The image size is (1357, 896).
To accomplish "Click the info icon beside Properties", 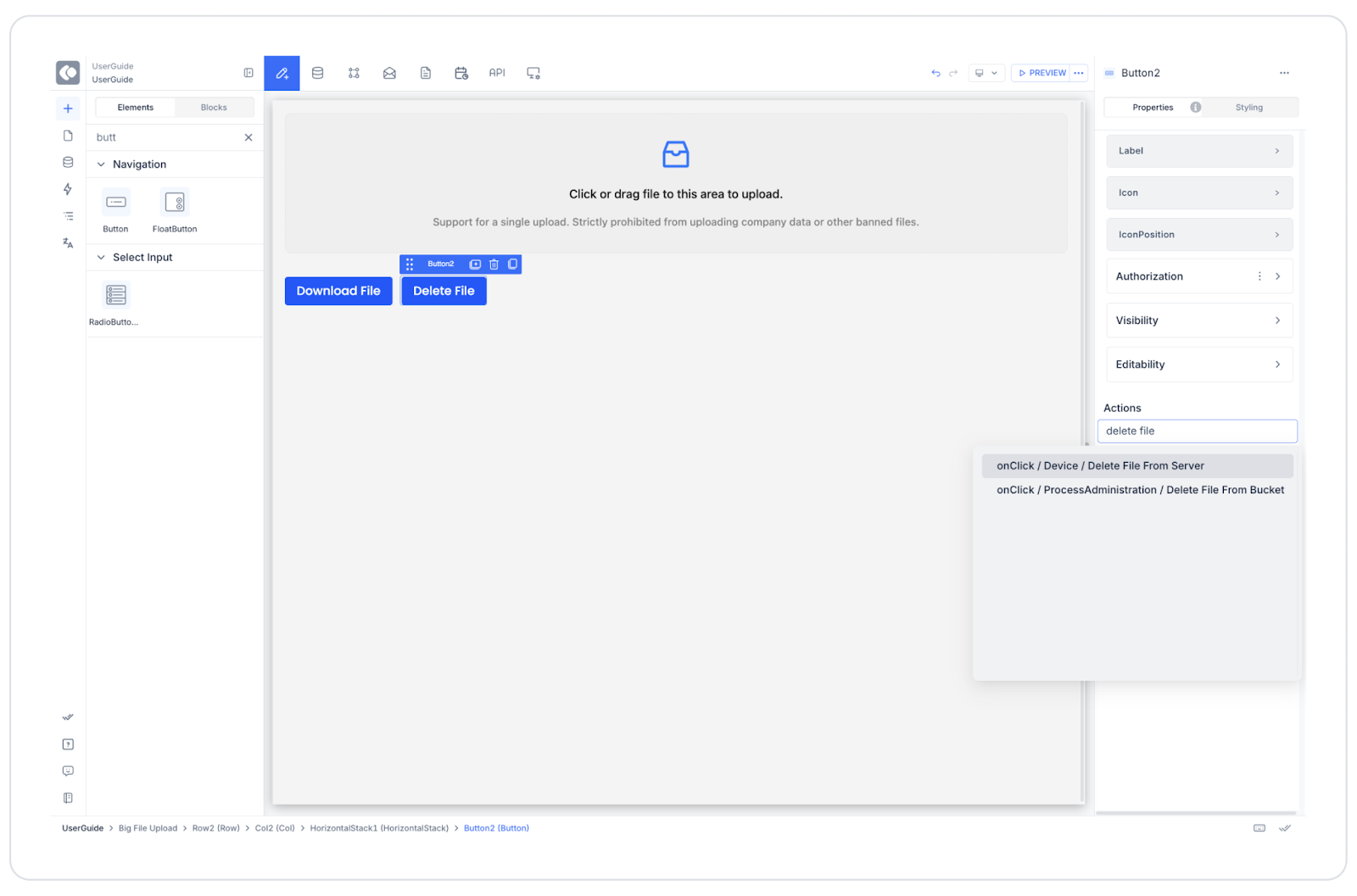I will 1195,108.
